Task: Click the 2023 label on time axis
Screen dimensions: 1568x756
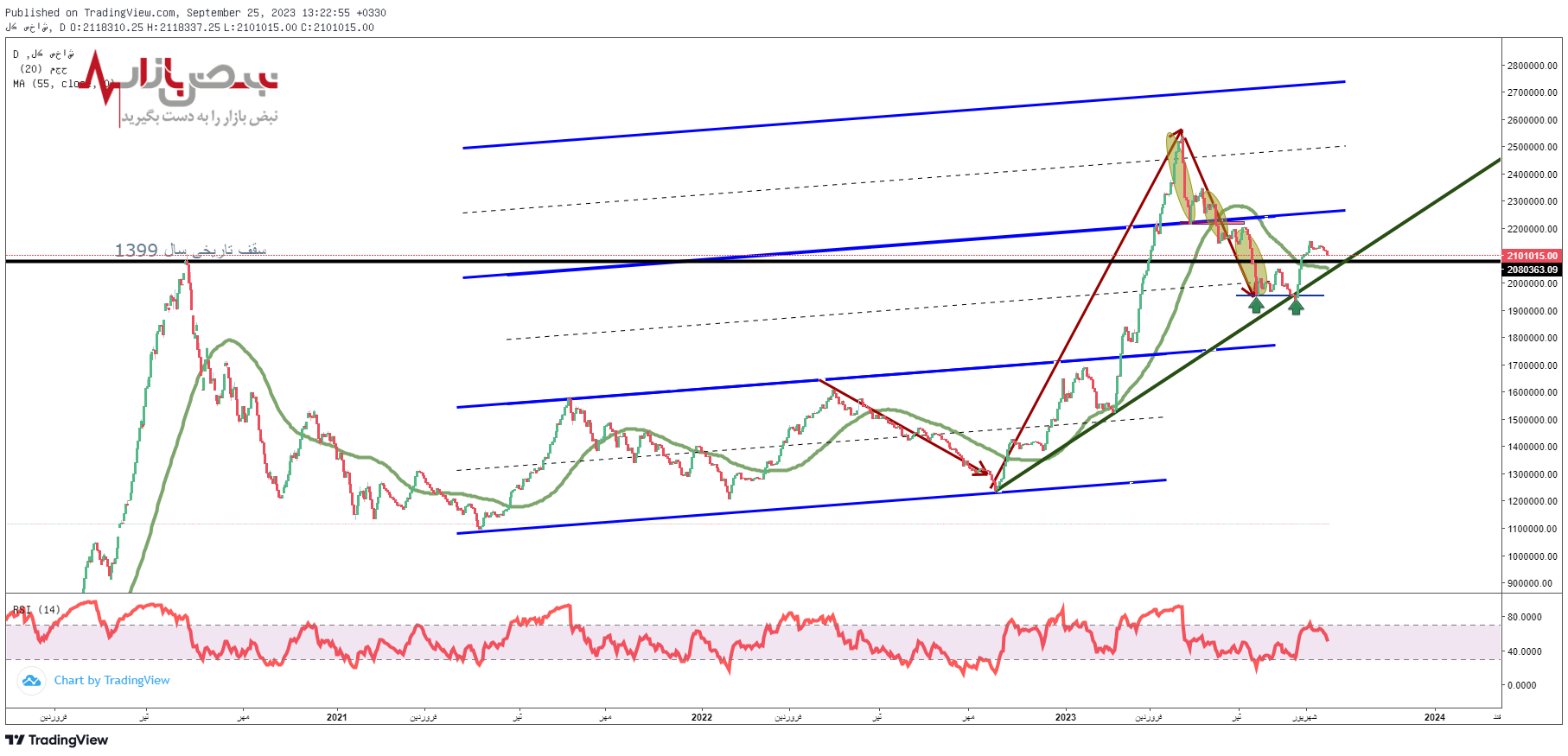Action: click(x=1065, y=717)
